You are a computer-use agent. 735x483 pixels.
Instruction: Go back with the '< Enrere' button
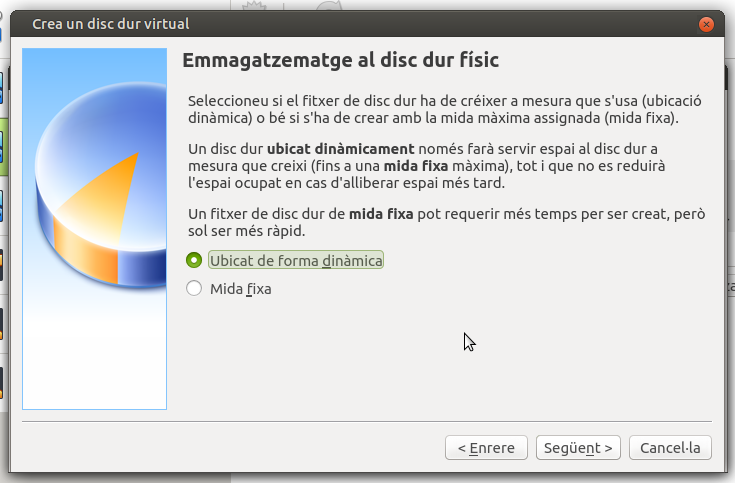486,447
